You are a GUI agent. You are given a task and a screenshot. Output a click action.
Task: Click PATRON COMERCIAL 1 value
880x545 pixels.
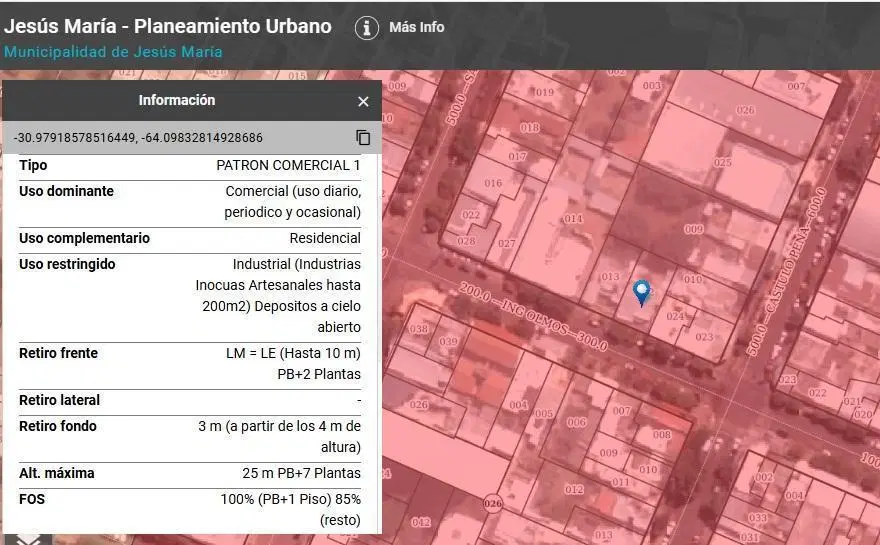(x=288, y=165)
